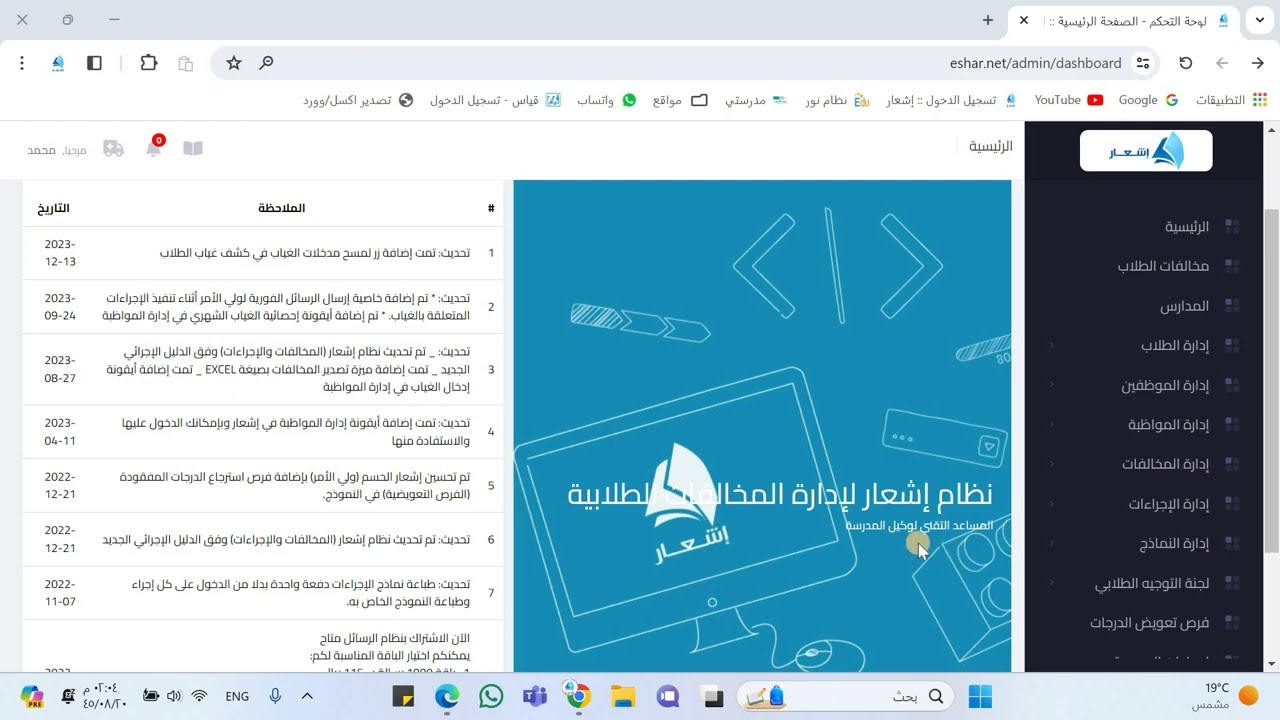This screenshot has width=1280, height=720.
Task: Click the التاريخ column header
Action: 54,208
